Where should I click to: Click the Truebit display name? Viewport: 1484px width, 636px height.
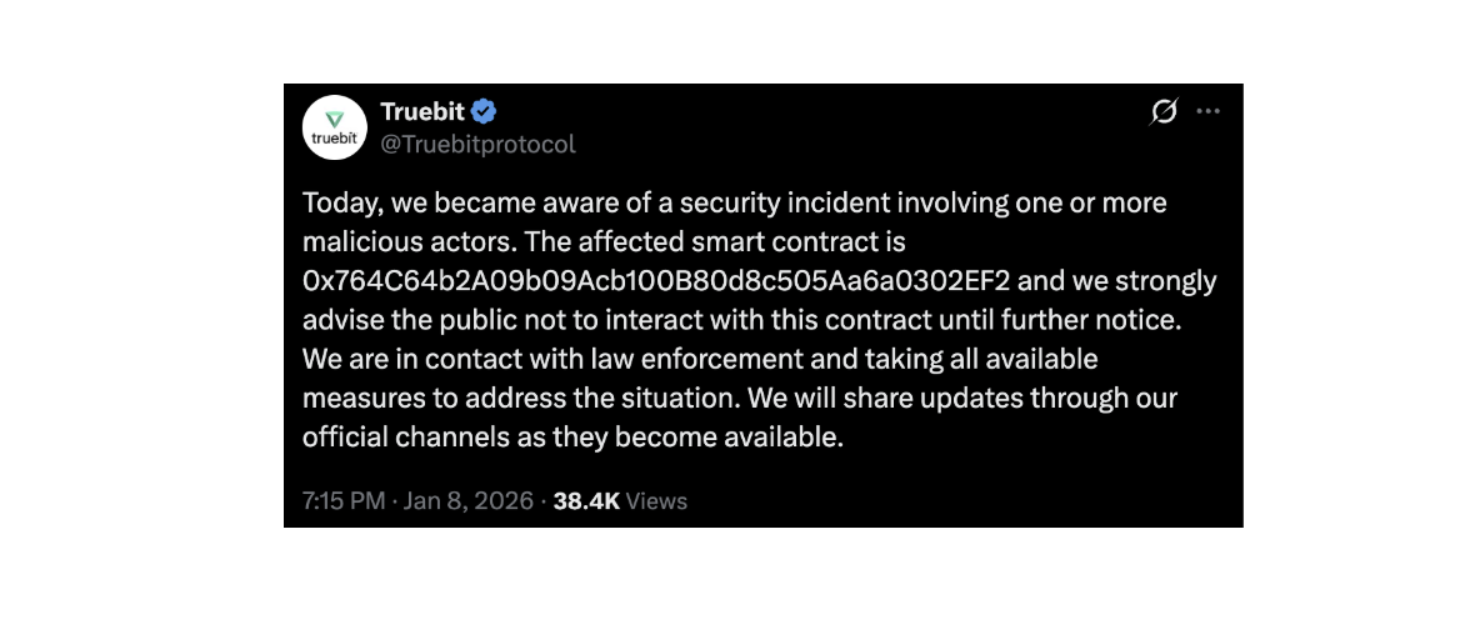421,112
